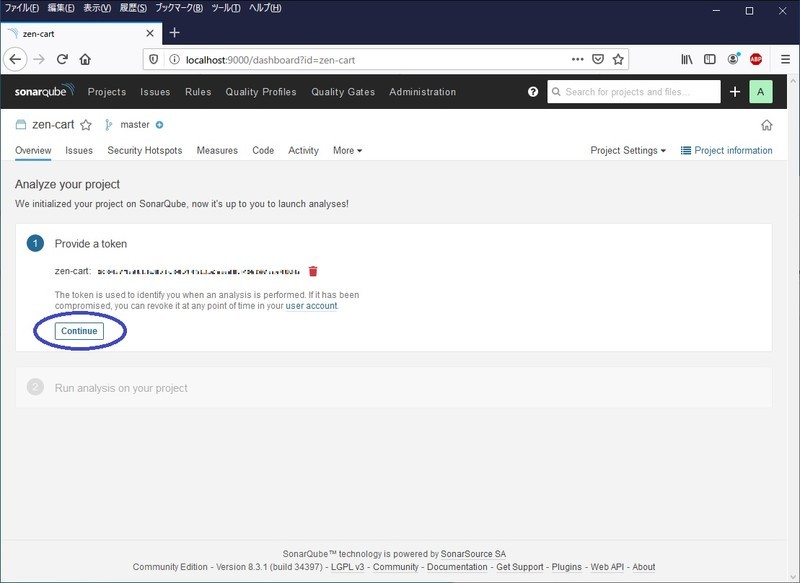This screenshot has width=800, height=583.
Task: Open the ブックマーク(B) browser menu
Action: [179, 8]
